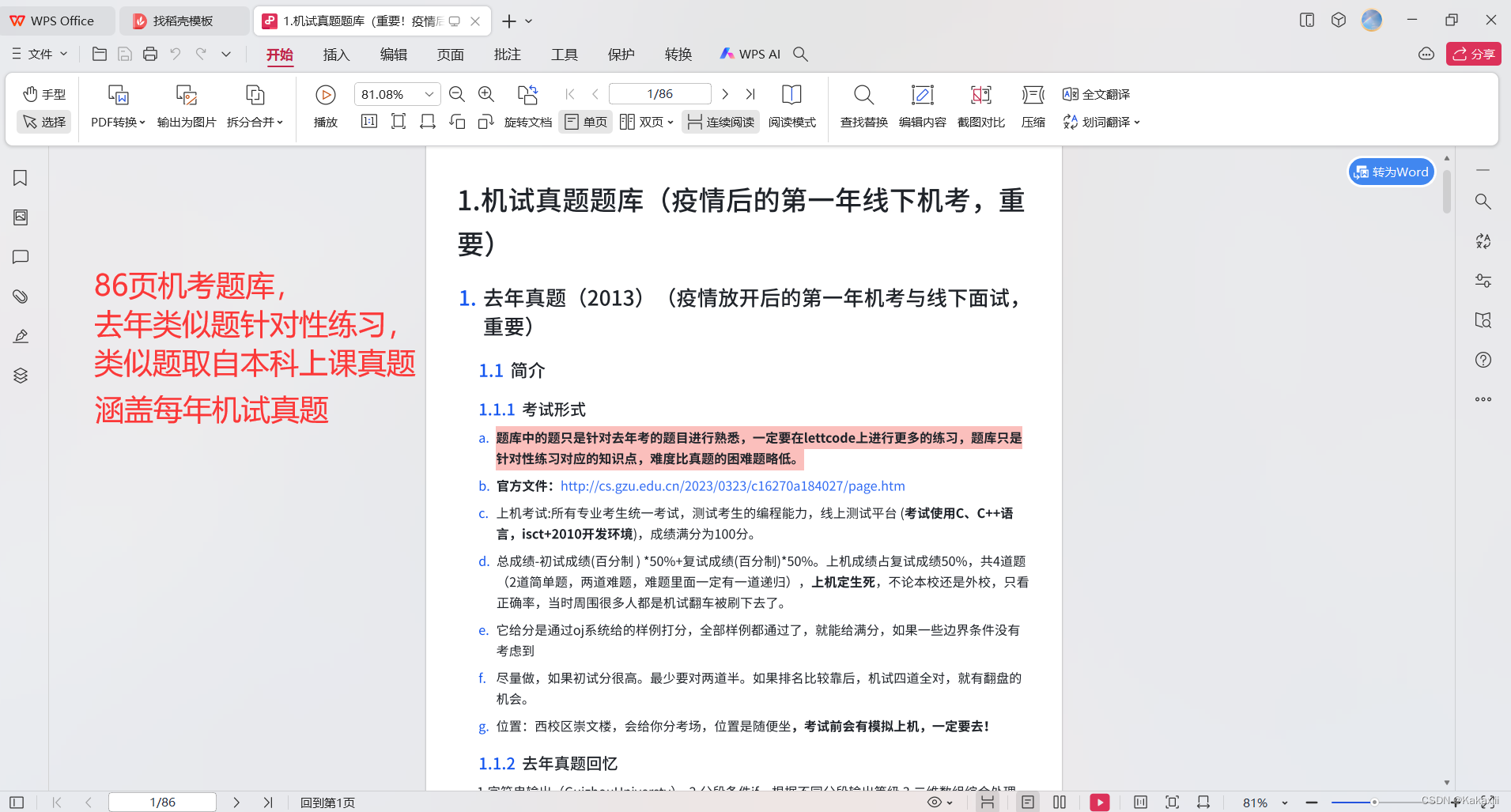Choose fit page view icon
The image size is (1511, 812).
coord(399,121)
